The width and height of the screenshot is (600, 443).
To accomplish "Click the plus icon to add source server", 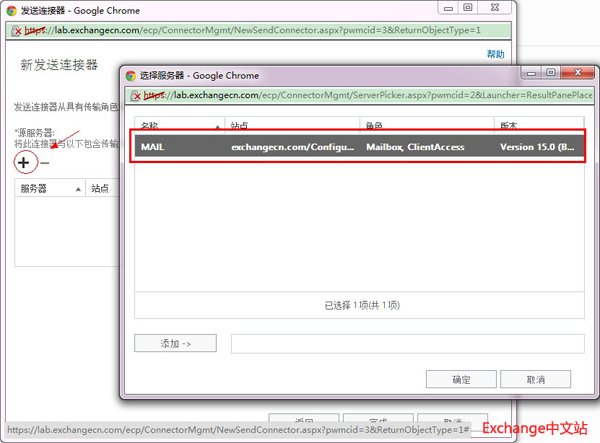I will tap(24, 163).
